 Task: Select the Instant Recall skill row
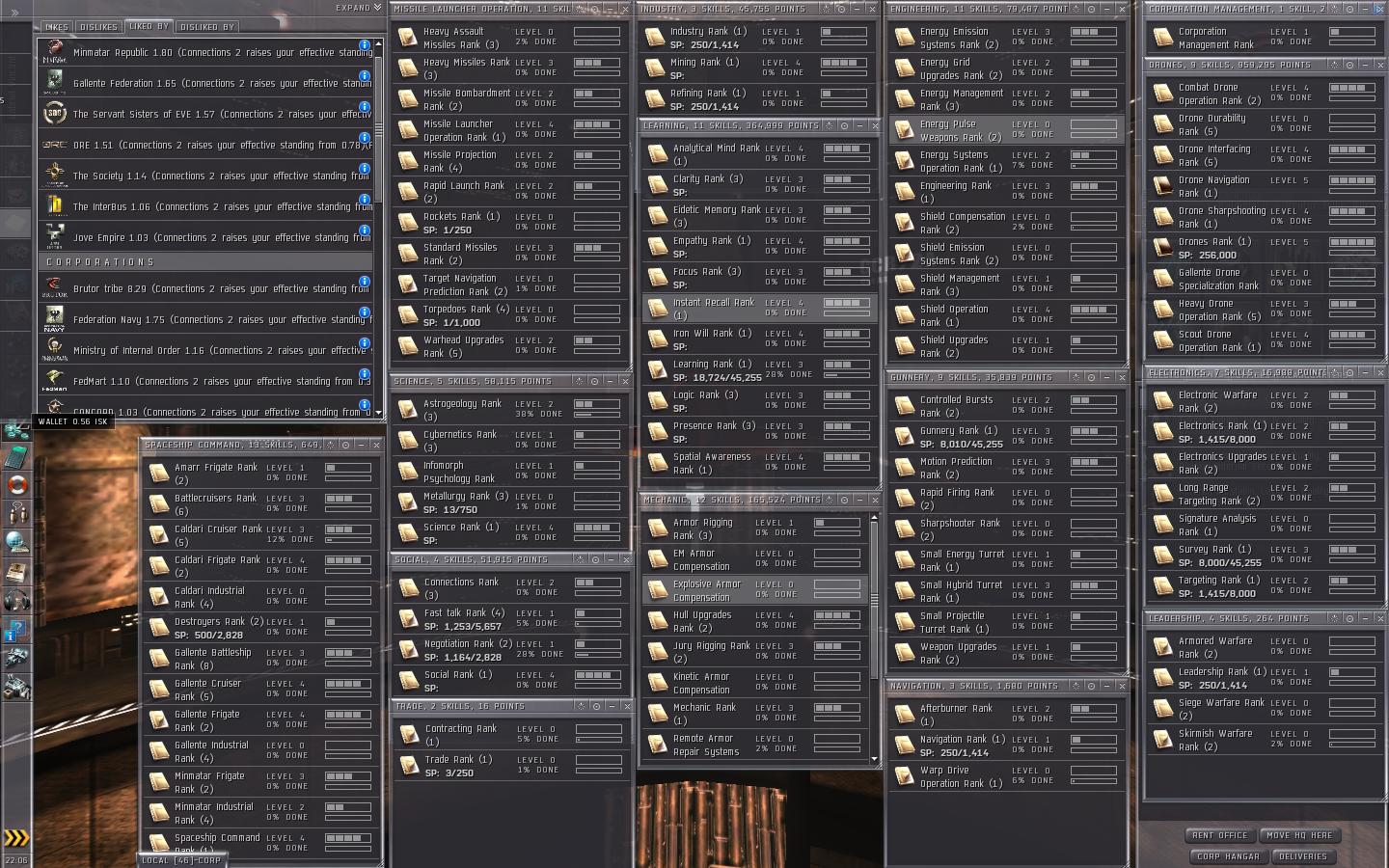758,309
